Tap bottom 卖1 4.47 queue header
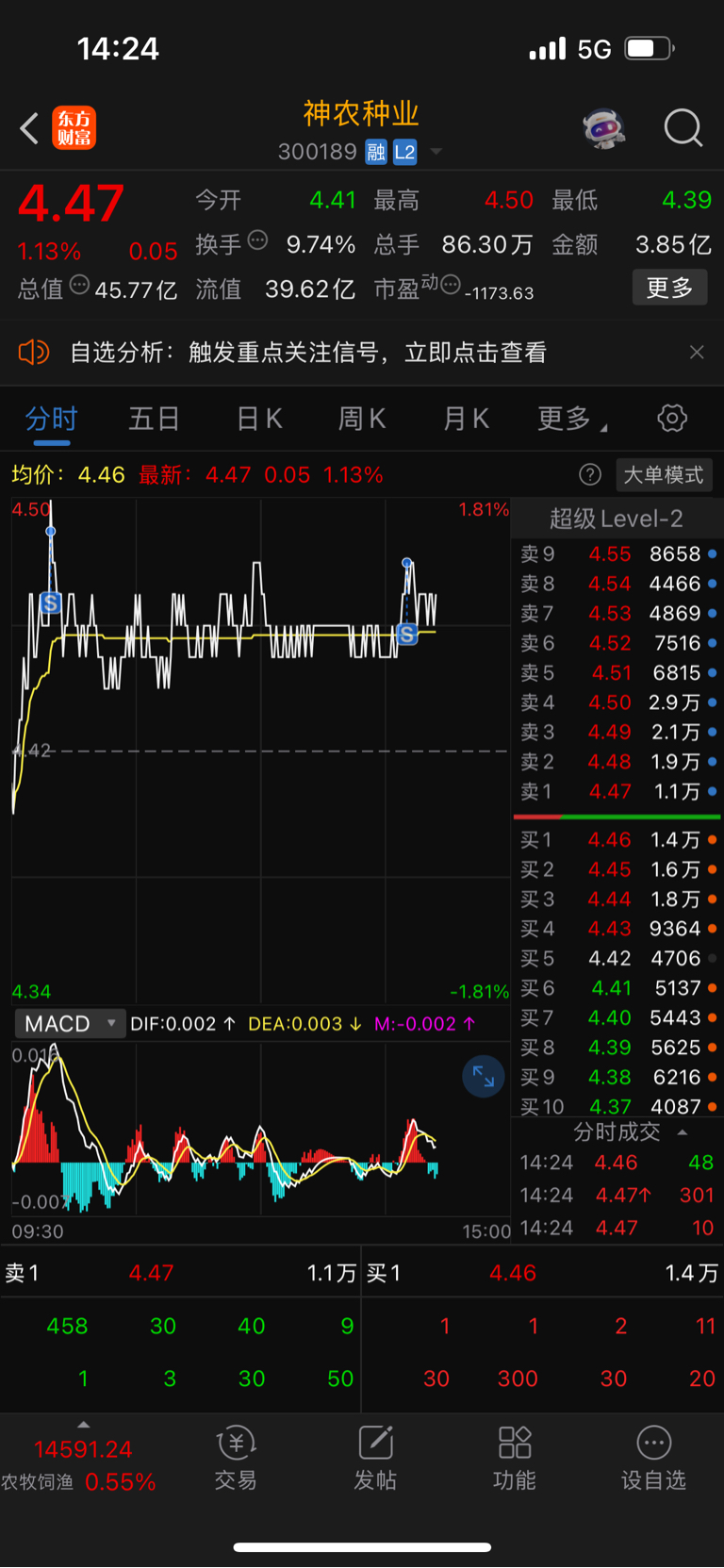724x1568 pixels. point(181,1274)
